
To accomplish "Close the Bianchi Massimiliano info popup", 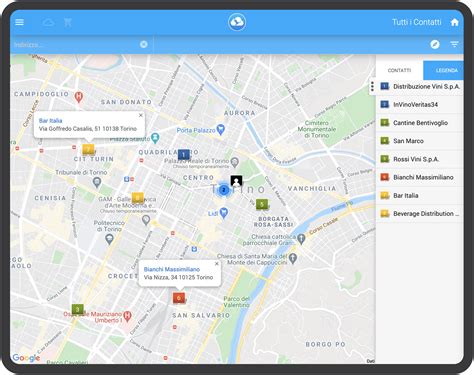I will pyautogui.click(x=217, y=264).
